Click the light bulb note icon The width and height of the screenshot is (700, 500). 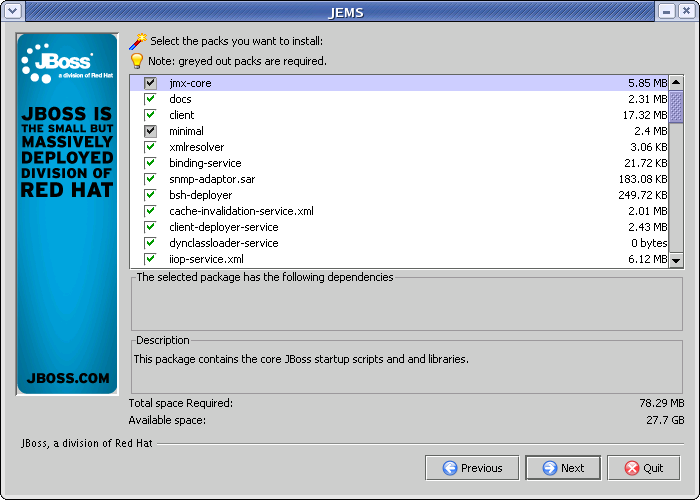click(137, 61)
